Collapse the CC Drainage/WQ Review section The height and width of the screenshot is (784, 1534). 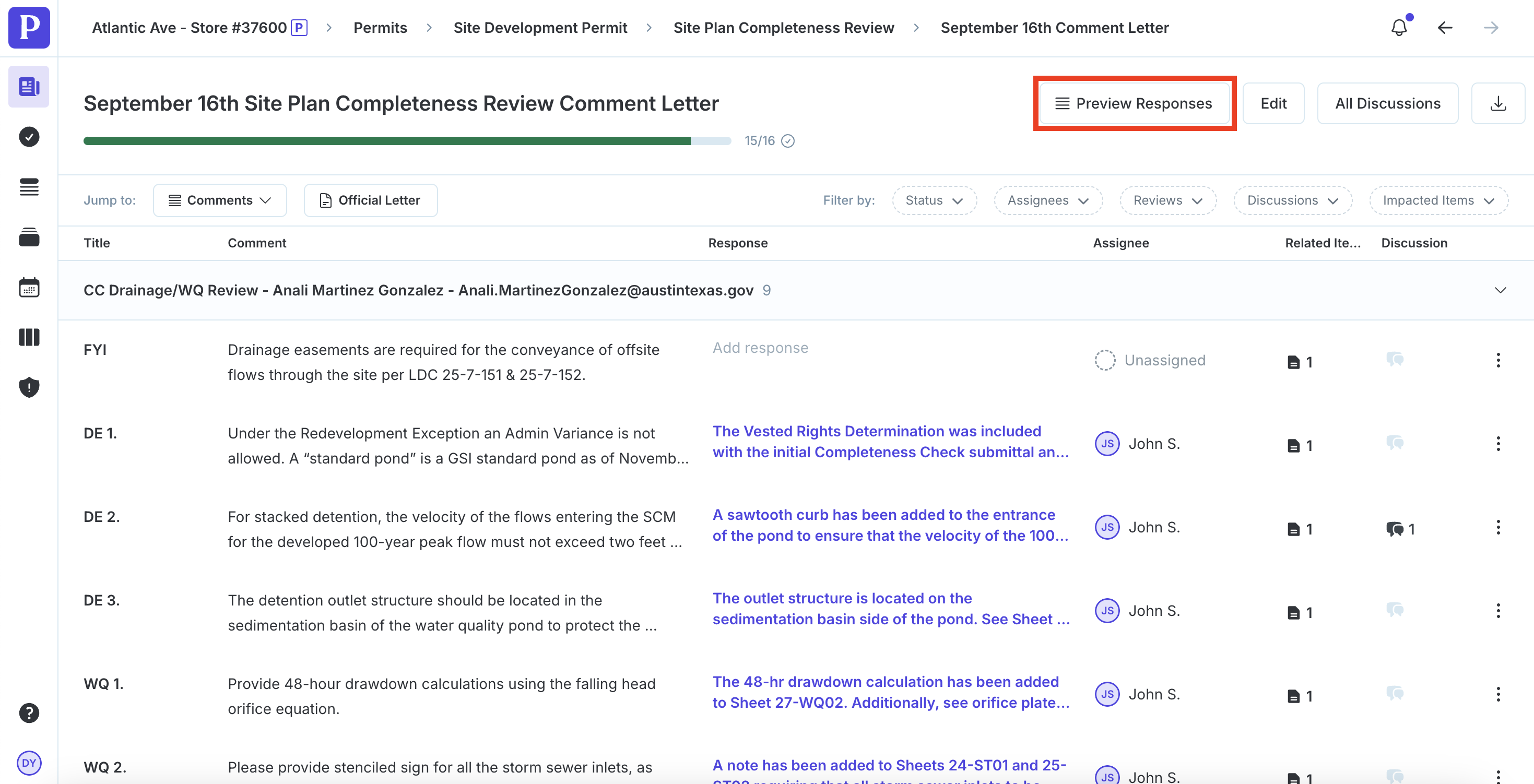1500,291
